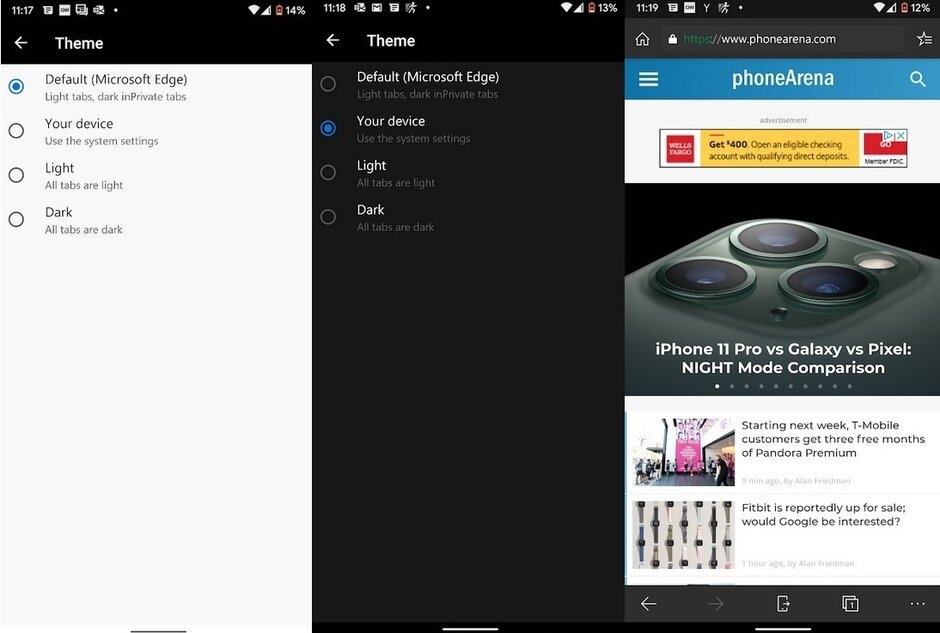Tap the '9 min ago, by Alan Friedman' byline
Viewport: 940px width, 633px height.
[x=796, y=481]
